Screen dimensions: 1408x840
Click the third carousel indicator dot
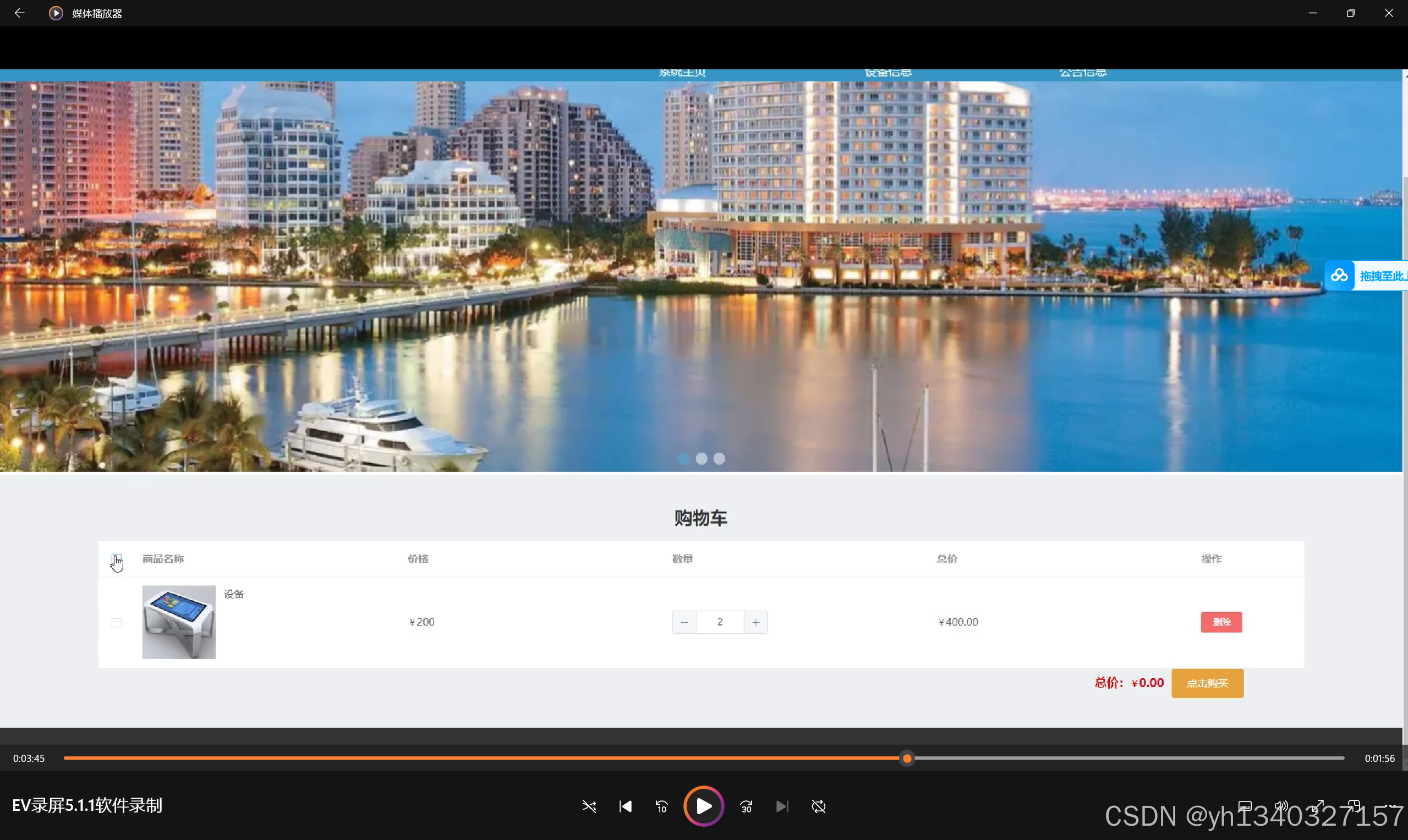(x=719, y=458)
